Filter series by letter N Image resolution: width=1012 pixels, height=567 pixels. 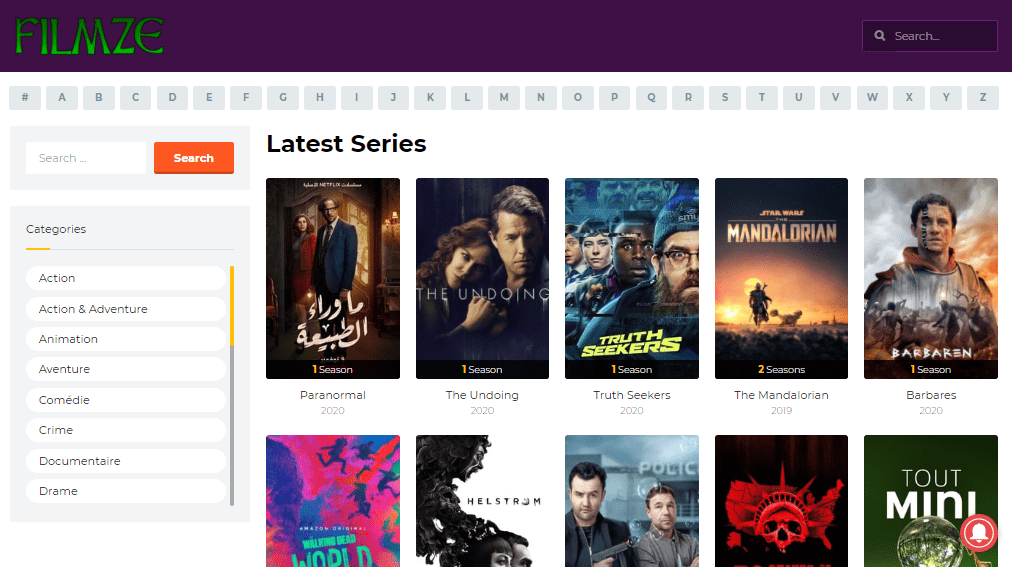pyautogui.click(x=541, y=97)
